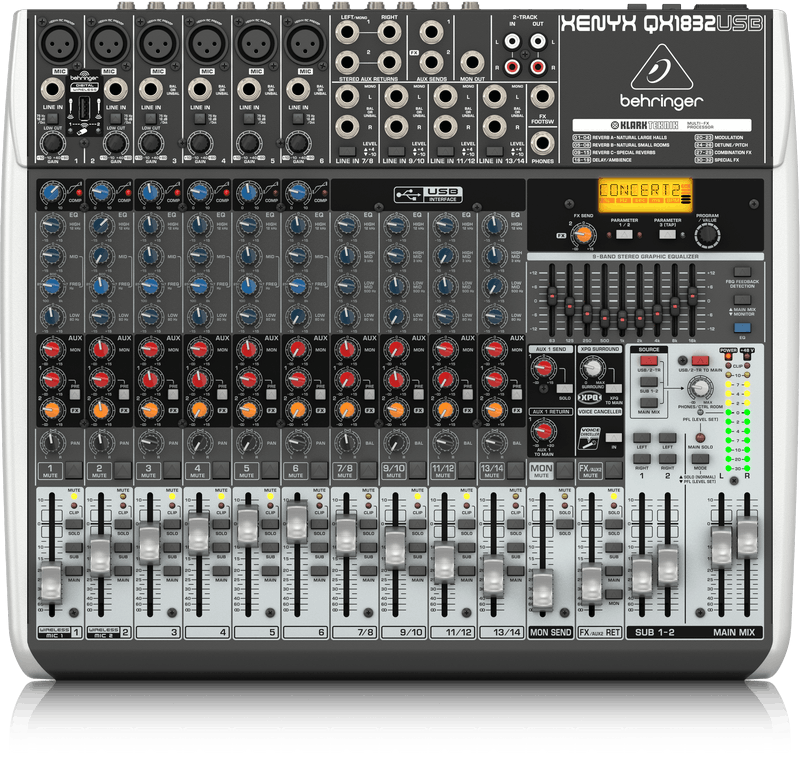This screenshot has width=800, height=763.
Task: Click the USB Interface logo
Action: [429, 194]
